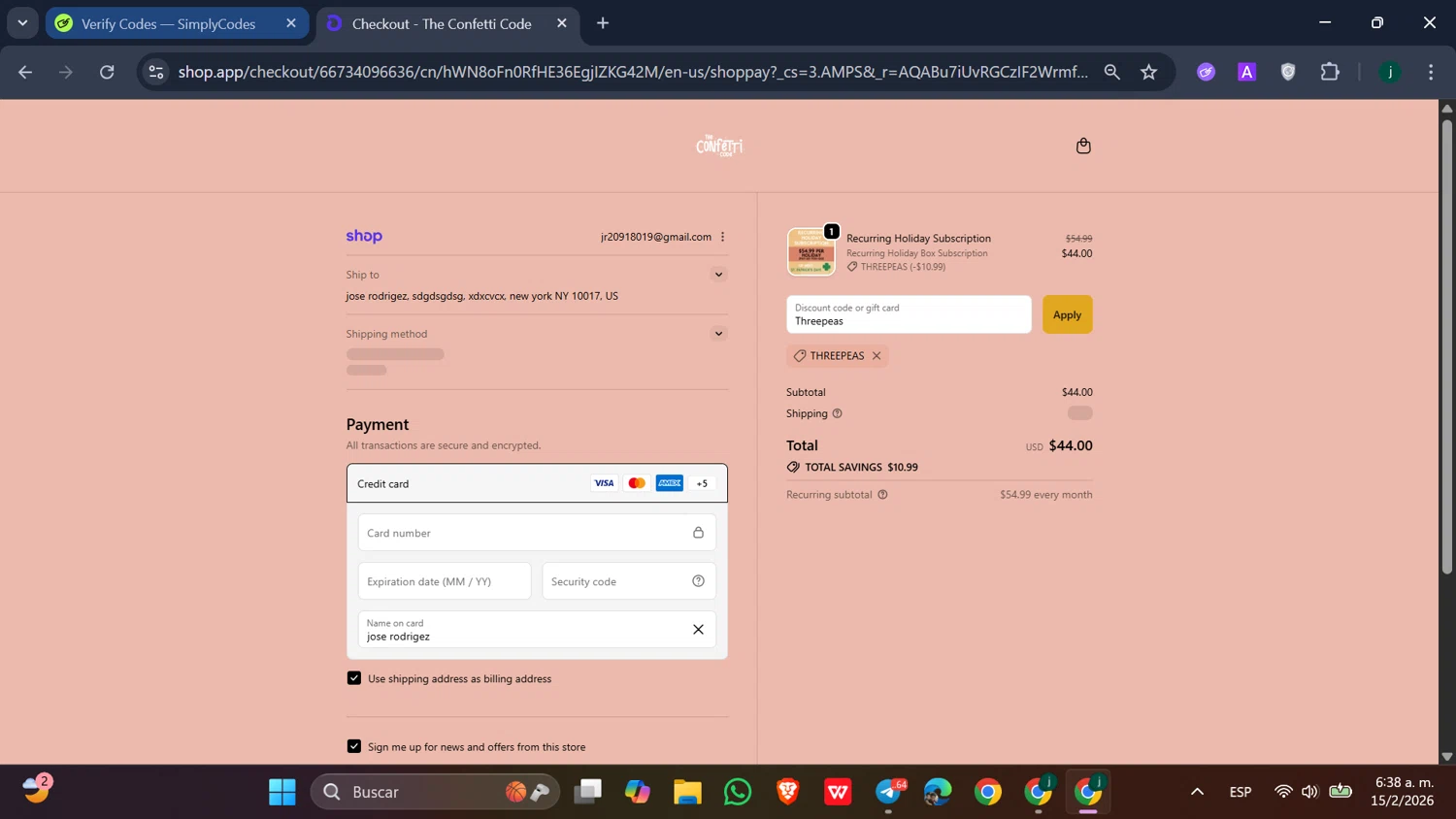Screen dimensions: 1456x819
Task: Uncheck Use shipping address as billing address
Action: pyautogui.click(x=354, y=678)
